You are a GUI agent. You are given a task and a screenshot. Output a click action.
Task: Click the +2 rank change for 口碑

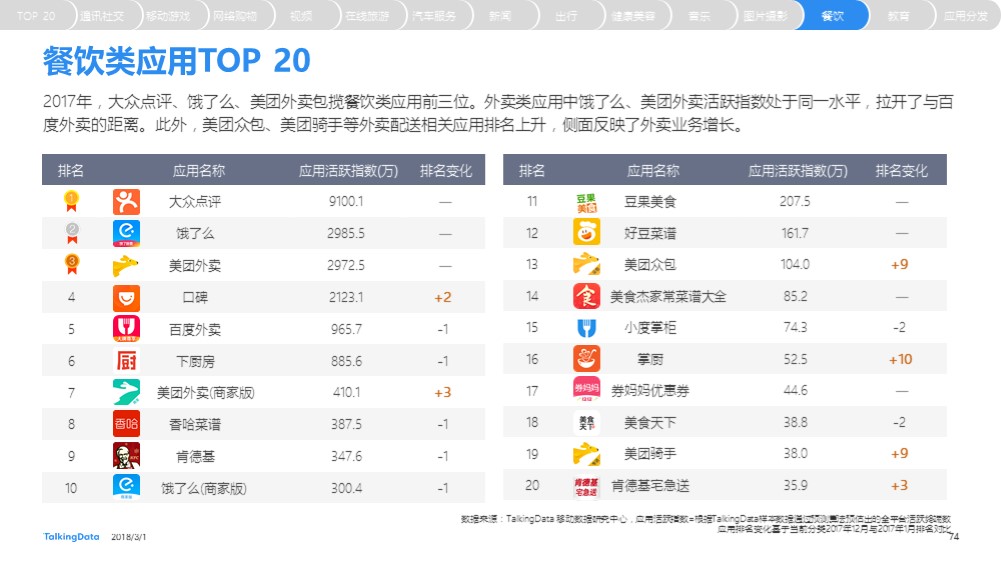[x=443, y=297]
